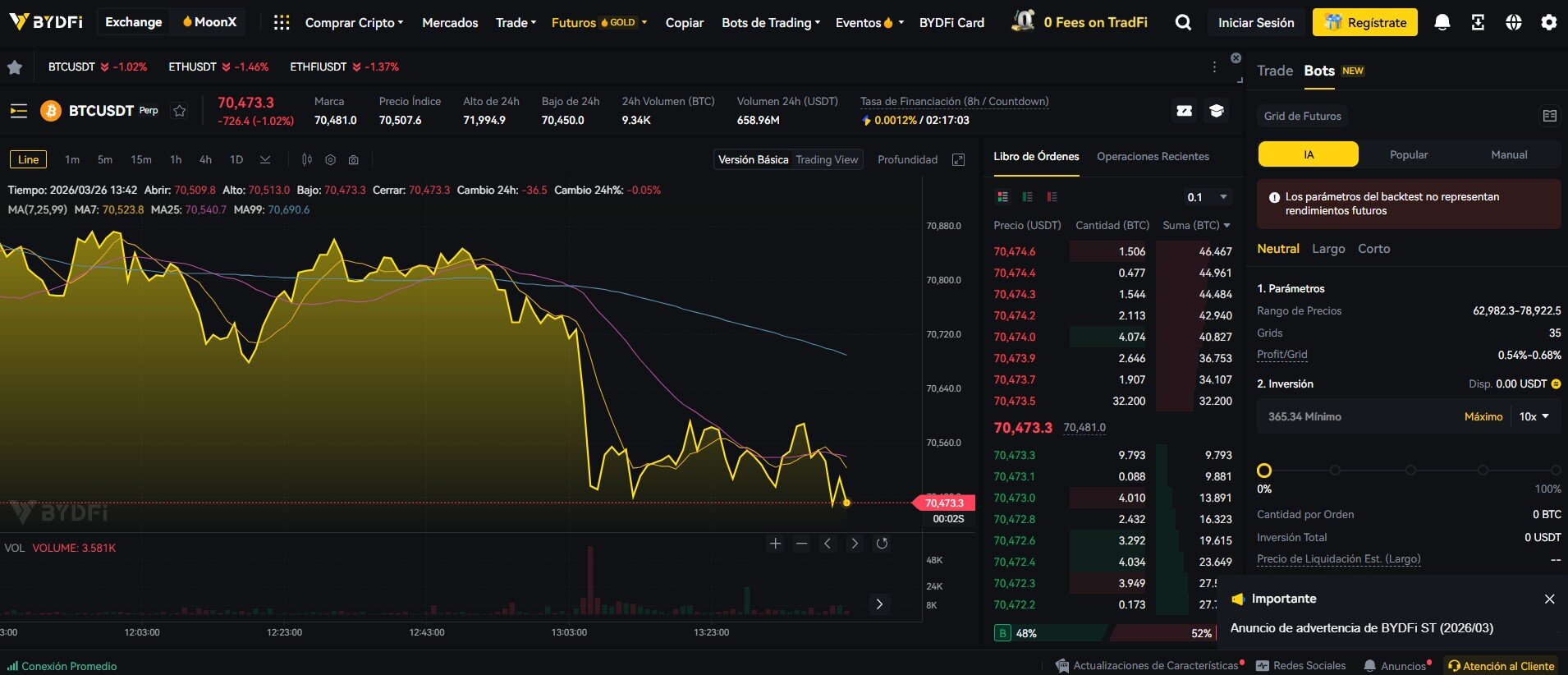Zoom out the chart with minus
This screenshot has width=1568, height=675.
[x=801, y=544]
